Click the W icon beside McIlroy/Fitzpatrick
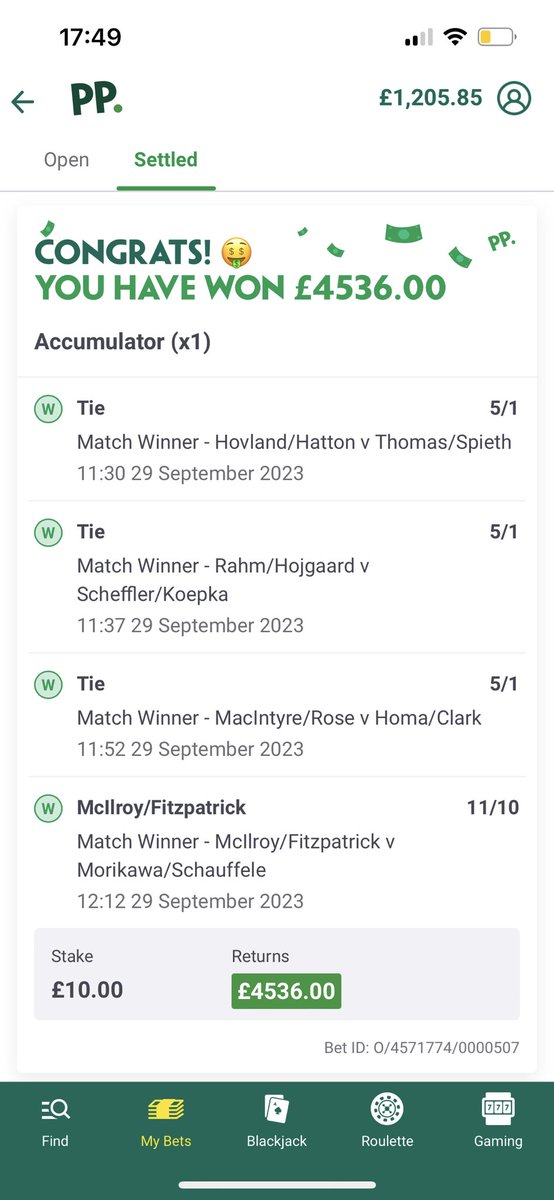The image size is (554, 1200). (48, 807)
